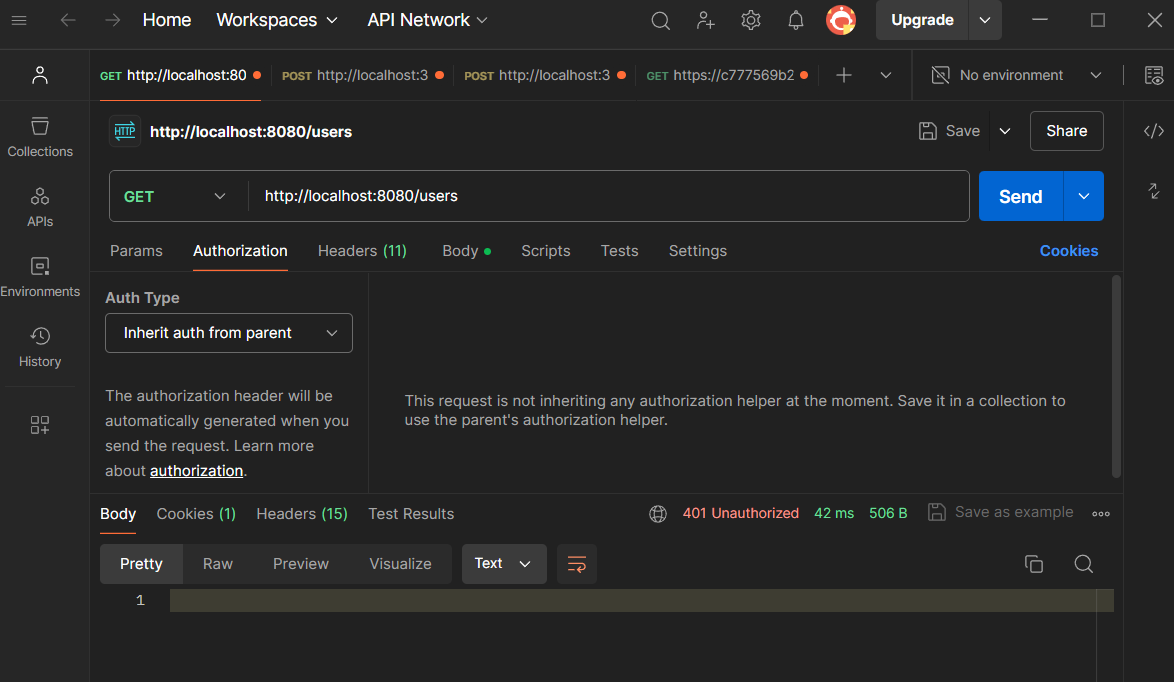Select the Pretty response view
1174x682 pixels.
(x=142, y=564)
